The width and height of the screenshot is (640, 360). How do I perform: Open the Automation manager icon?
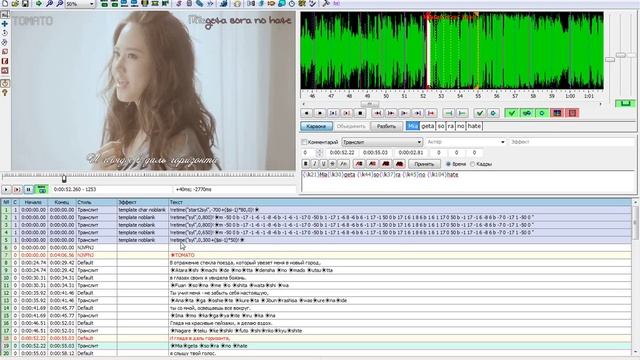click(x=223, y=4)
